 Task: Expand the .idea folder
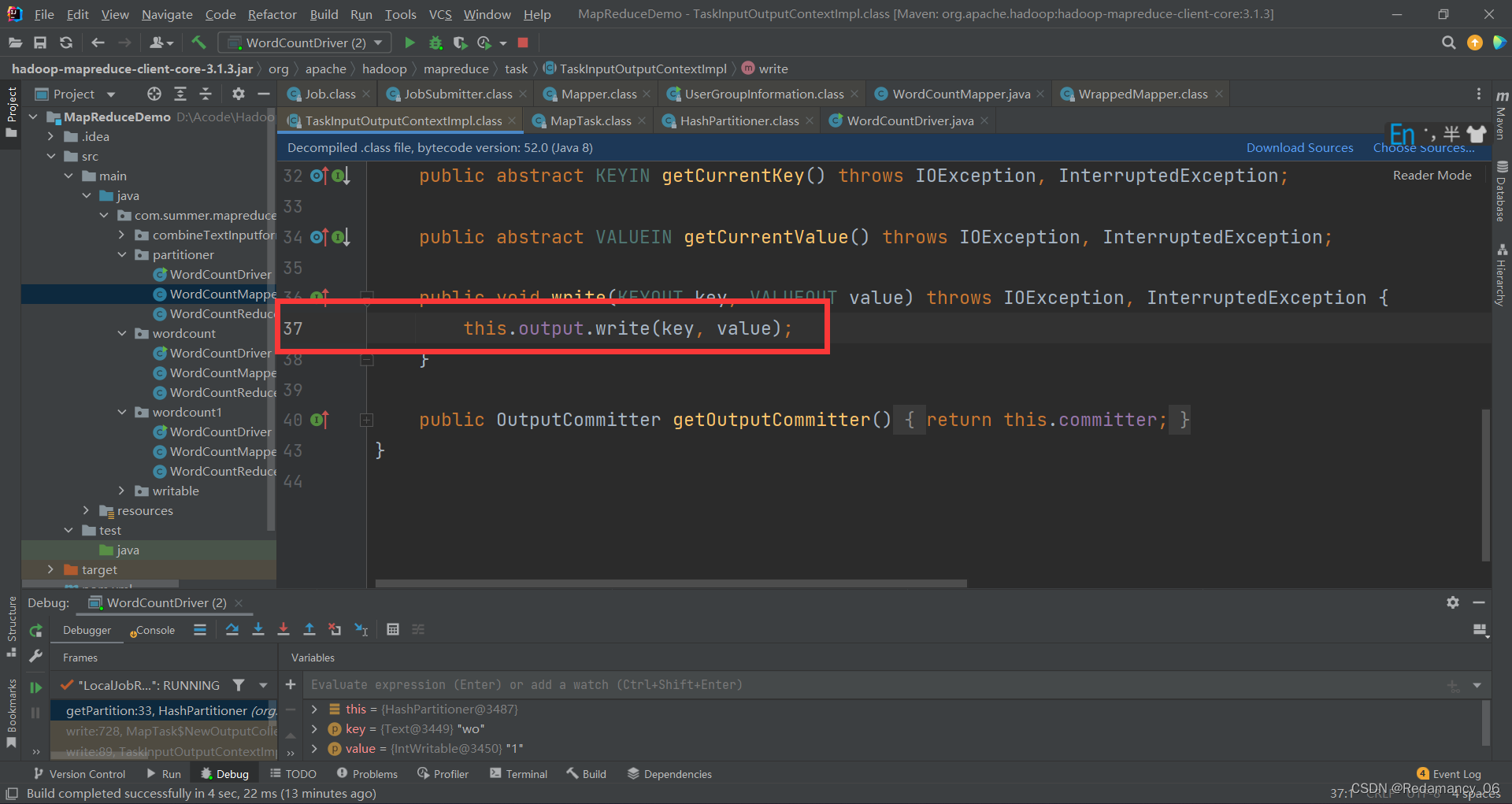[x=51, y=136]
